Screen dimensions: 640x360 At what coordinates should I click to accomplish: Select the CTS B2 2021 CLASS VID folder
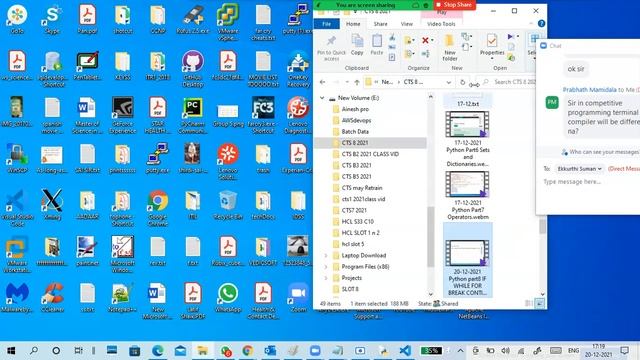coord(370,154)
